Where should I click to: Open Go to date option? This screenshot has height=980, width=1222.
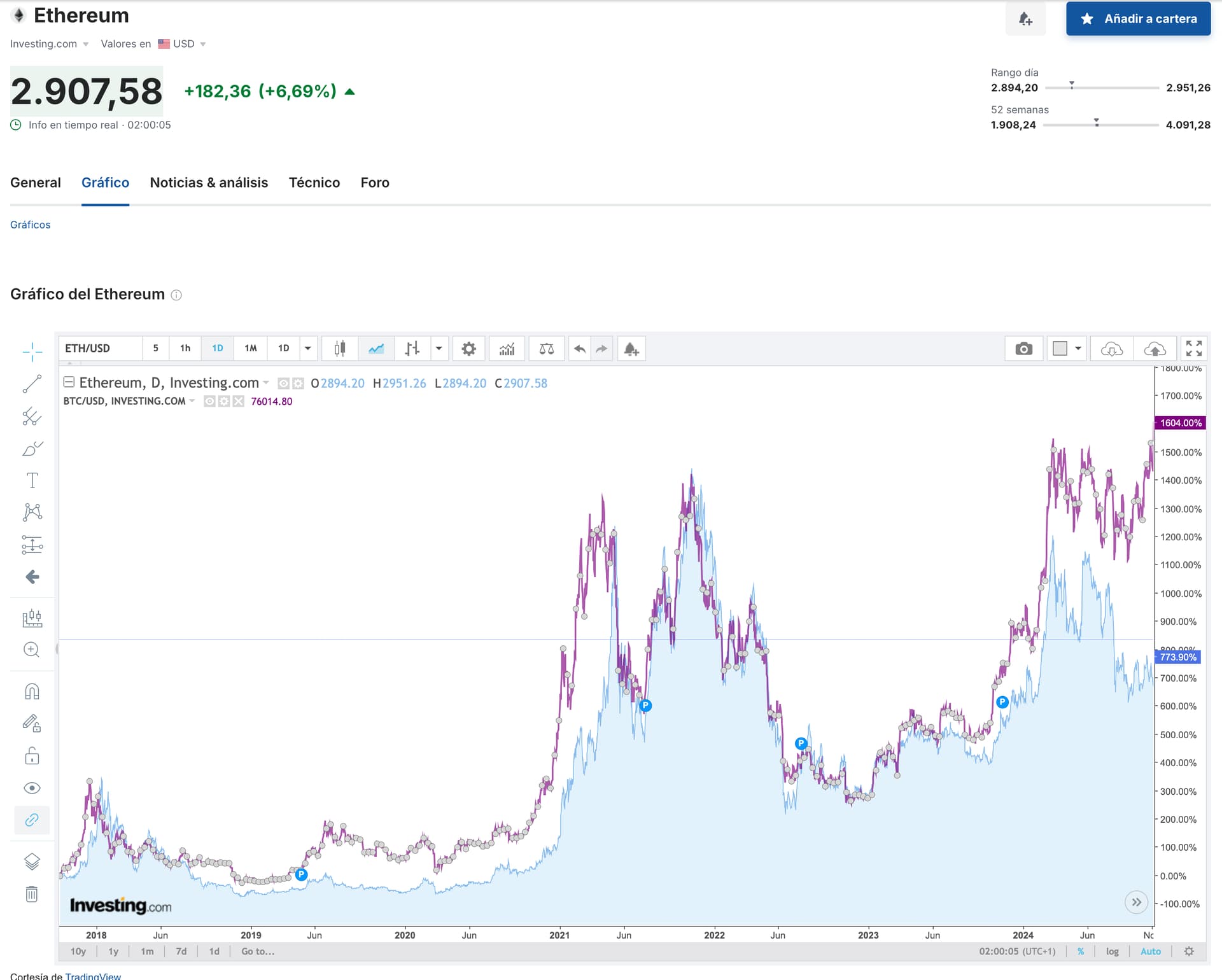258,951
